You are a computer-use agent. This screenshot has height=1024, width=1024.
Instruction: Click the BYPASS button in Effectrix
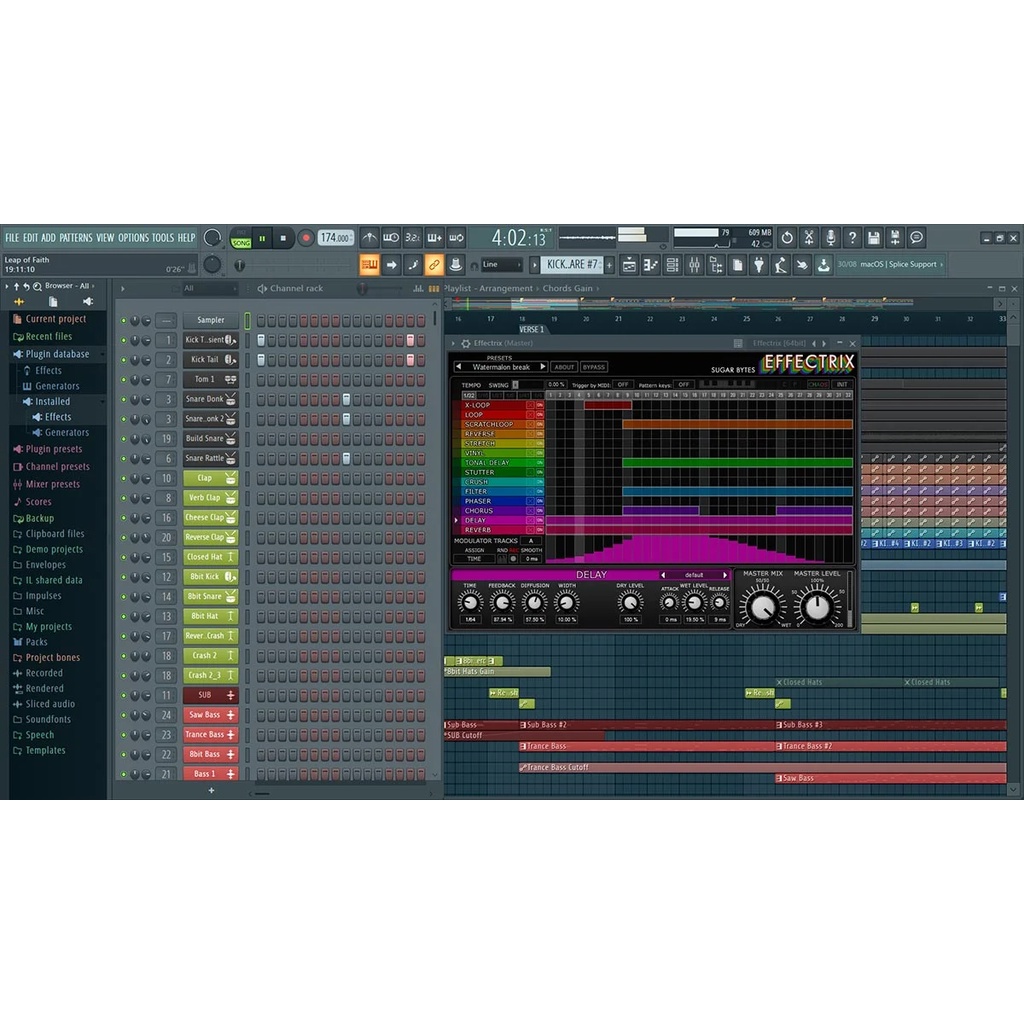coord(594,367)
